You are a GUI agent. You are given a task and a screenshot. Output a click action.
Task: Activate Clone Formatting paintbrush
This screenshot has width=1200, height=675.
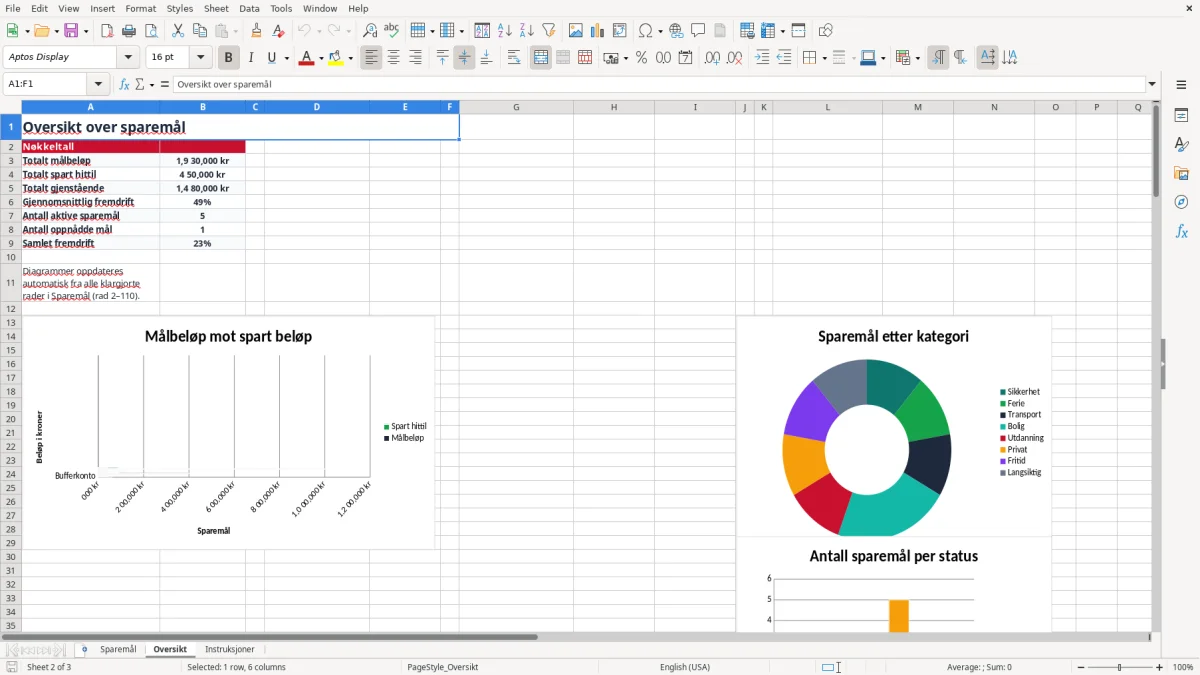[x=257, y=31]
